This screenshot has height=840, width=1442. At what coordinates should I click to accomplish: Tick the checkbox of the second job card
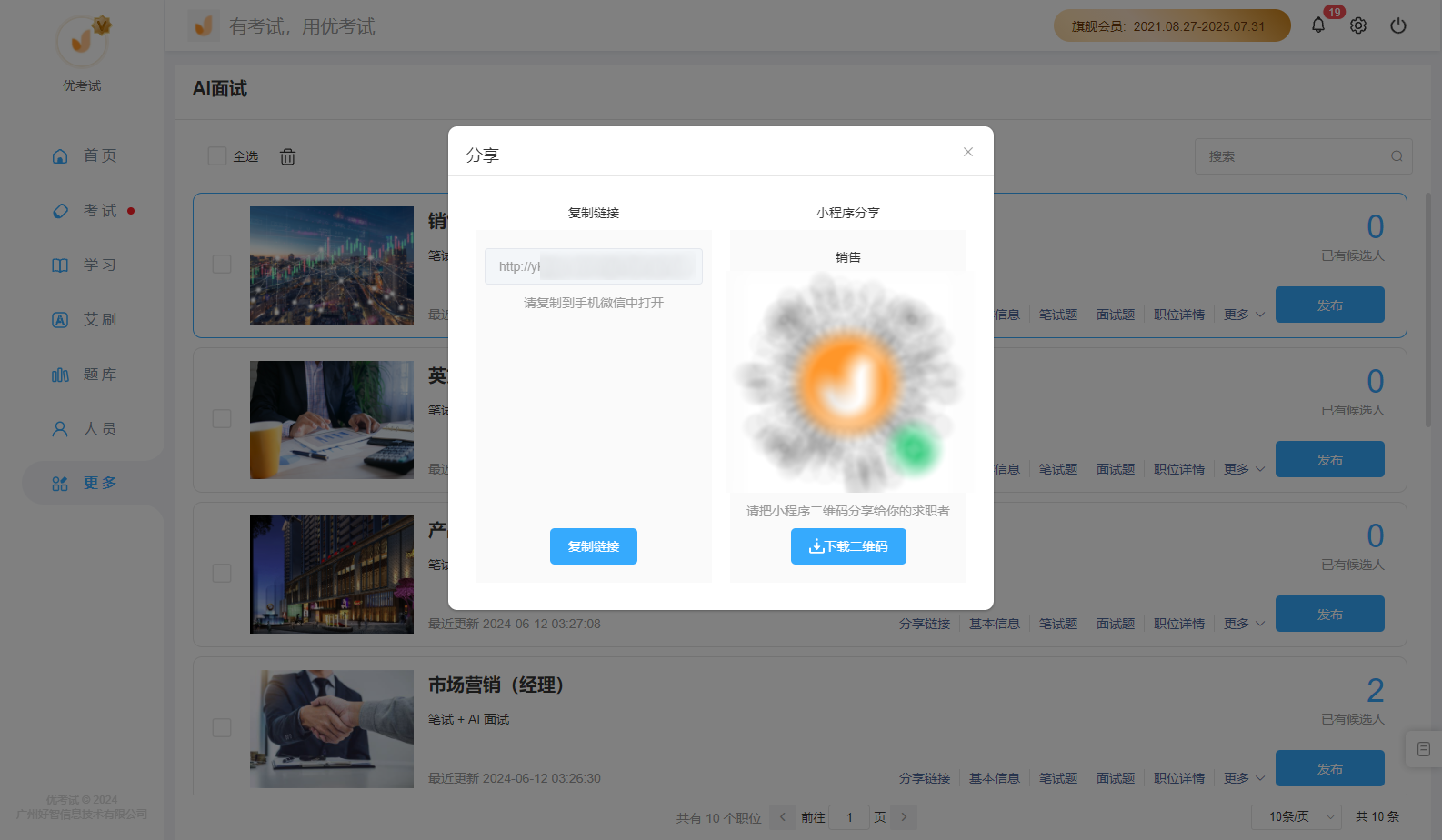coord(222,418)
